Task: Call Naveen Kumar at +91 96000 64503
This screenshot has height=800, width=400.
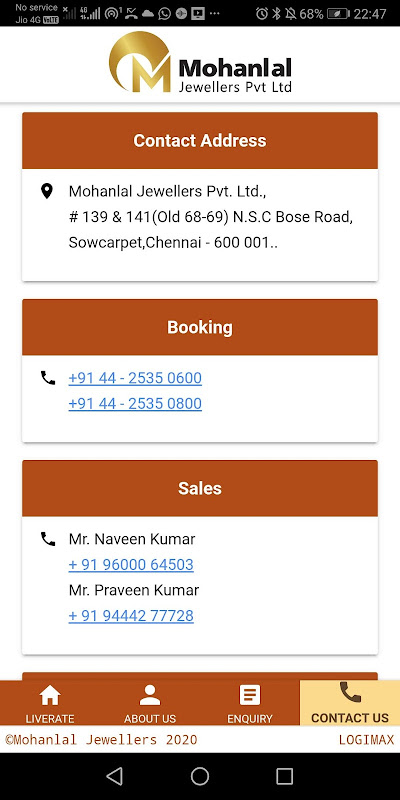Action: pos(131,565)
